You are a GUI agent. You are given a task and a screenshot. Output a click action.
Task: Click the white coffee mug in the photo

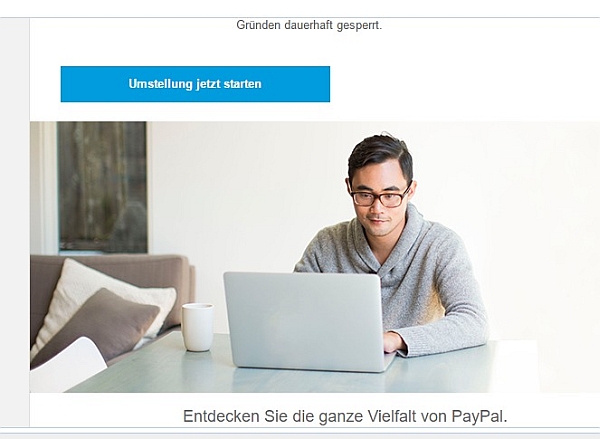[197, 327]
